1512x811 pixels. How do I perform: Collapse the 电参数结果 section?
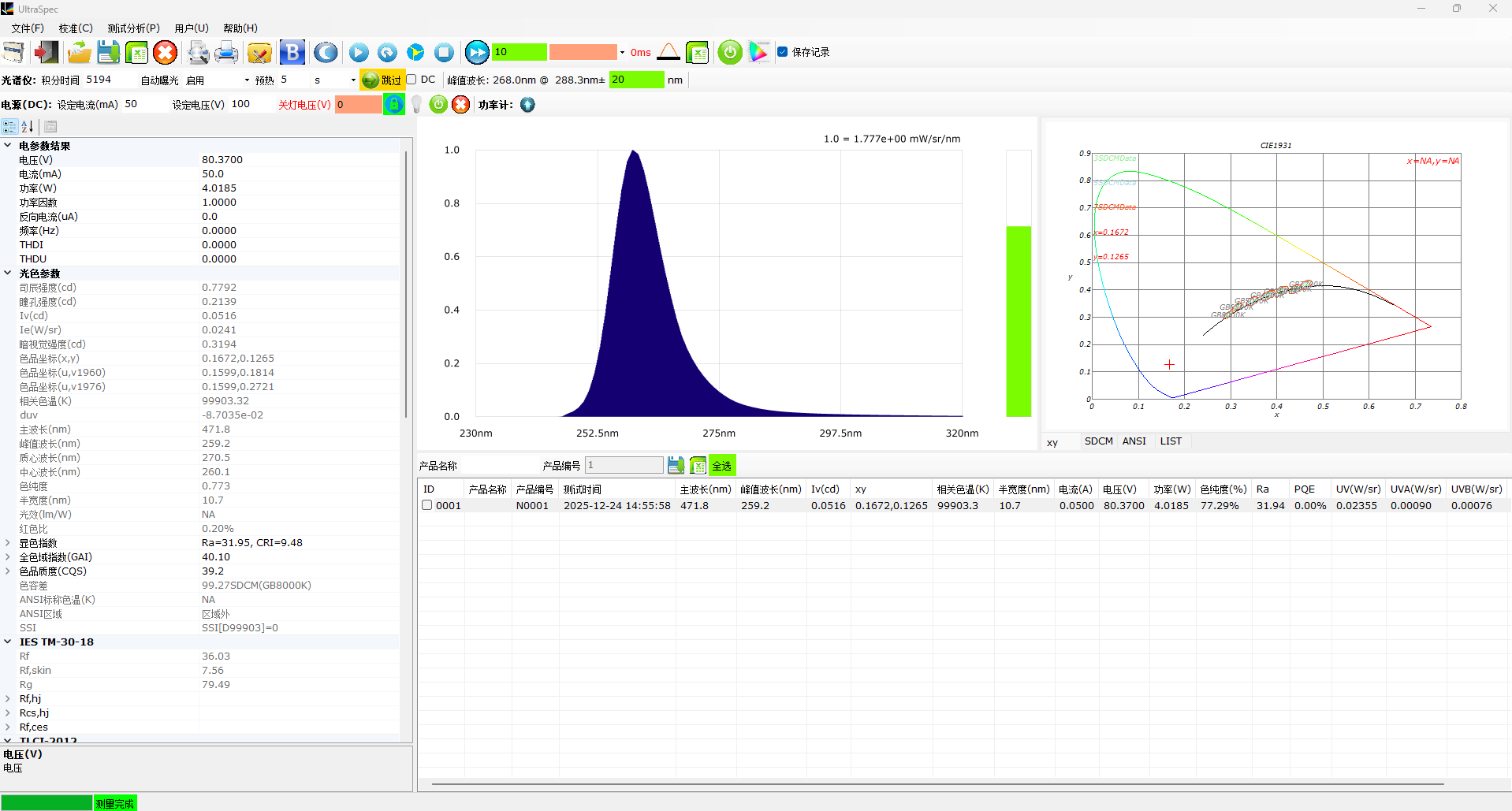coord(8,146)
